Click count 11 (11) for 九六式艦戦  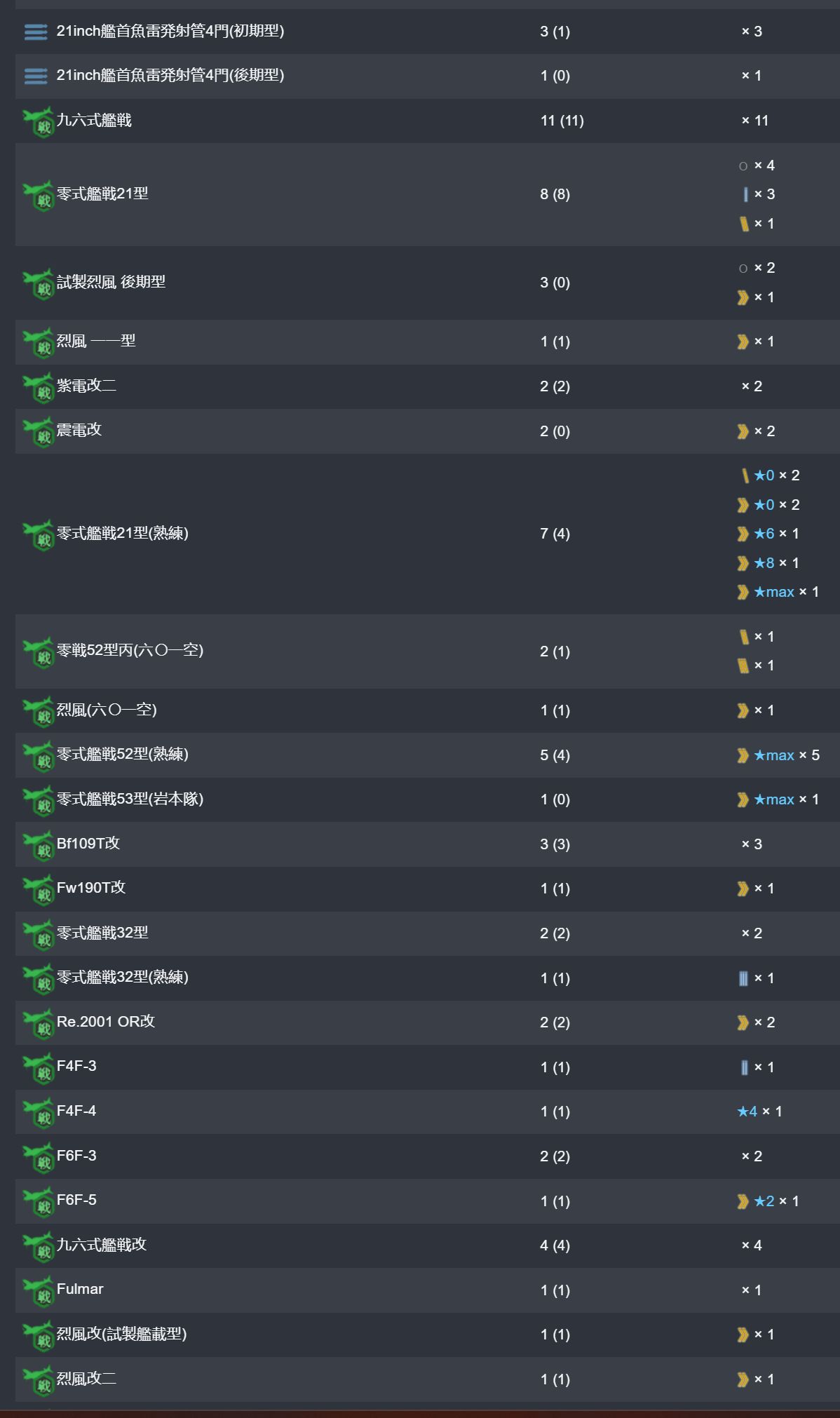point(562,121)
